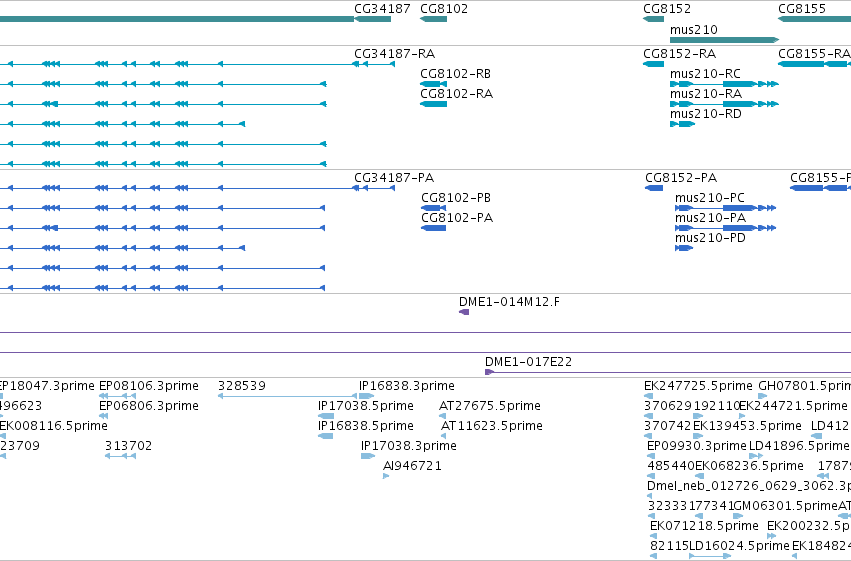Screen dimensions: 851x561
Task: Click the 313702 EST label
Action: click(x=129, y=447)
